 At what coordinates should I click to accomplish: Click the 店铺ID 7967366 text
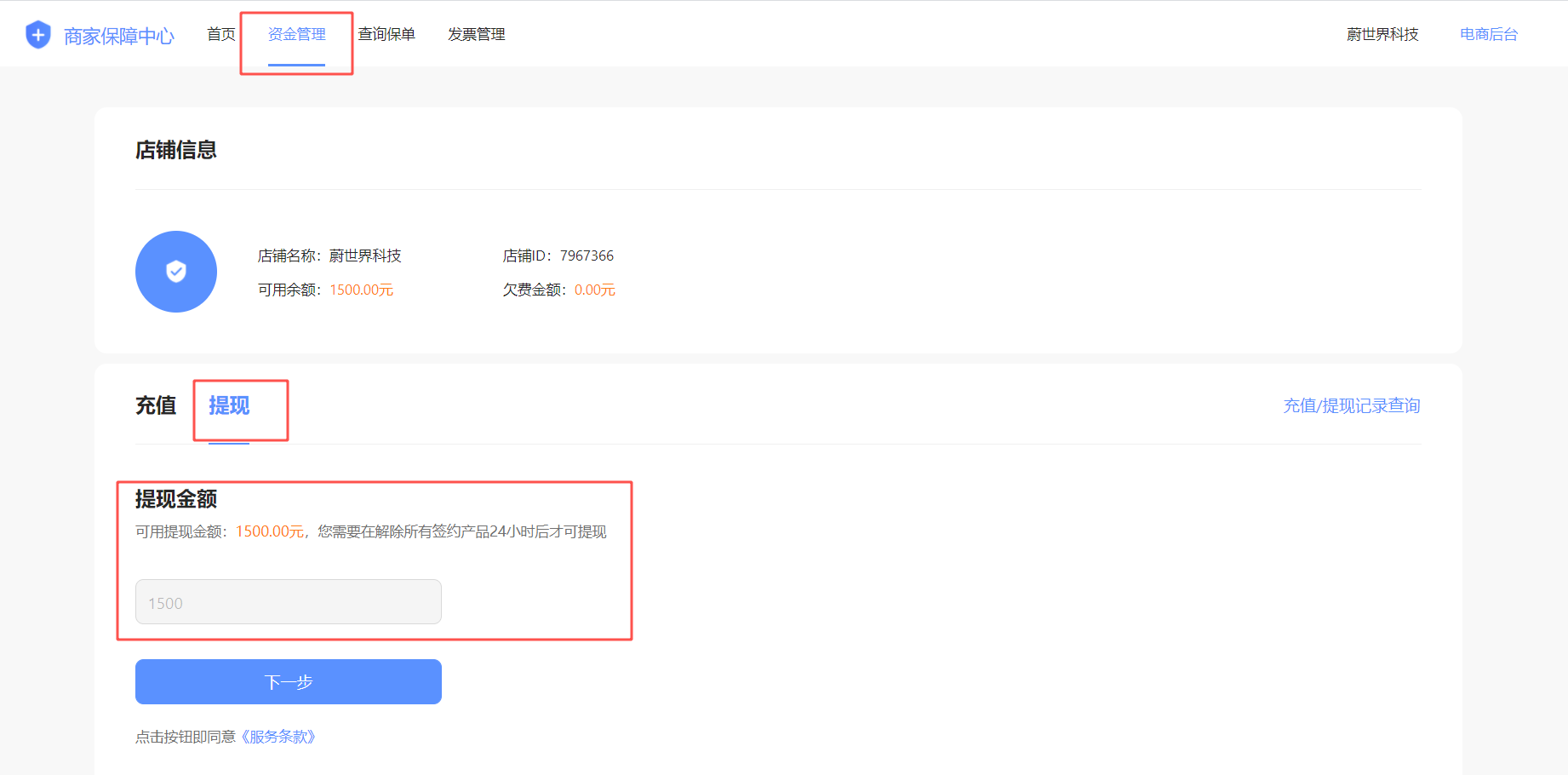(558, 255)
